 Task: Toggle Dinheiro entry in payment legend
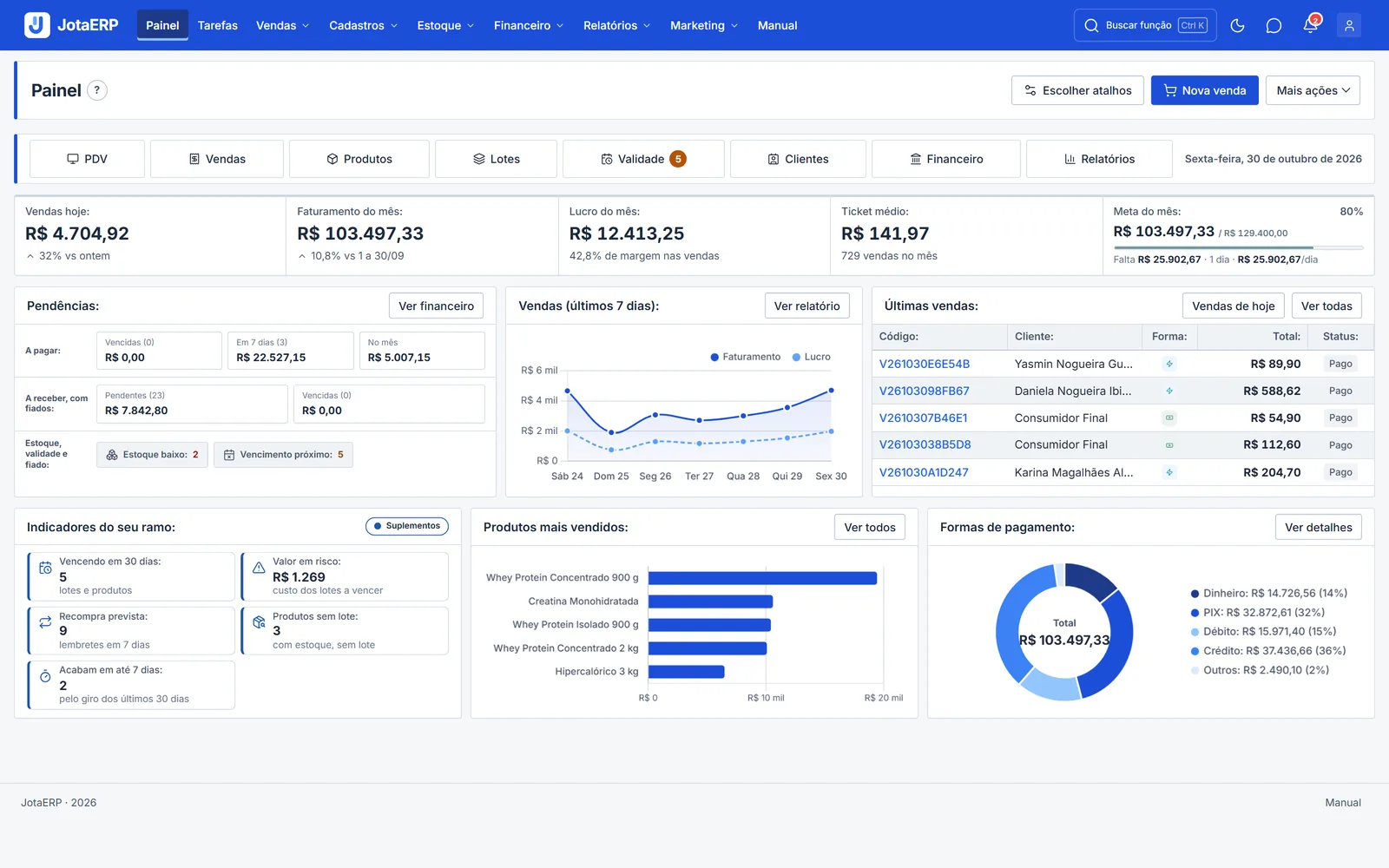(x=1269, y=594)
